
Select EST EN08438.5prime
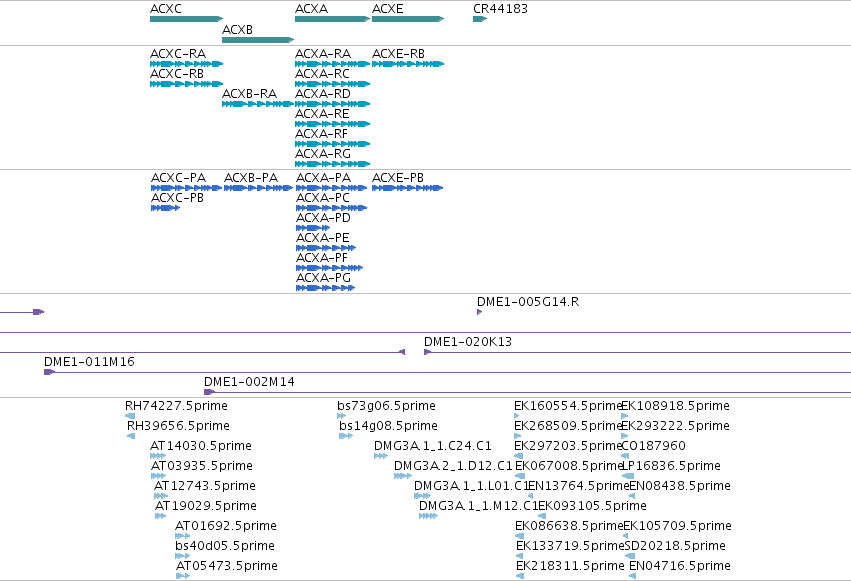[x=632, y=497]
